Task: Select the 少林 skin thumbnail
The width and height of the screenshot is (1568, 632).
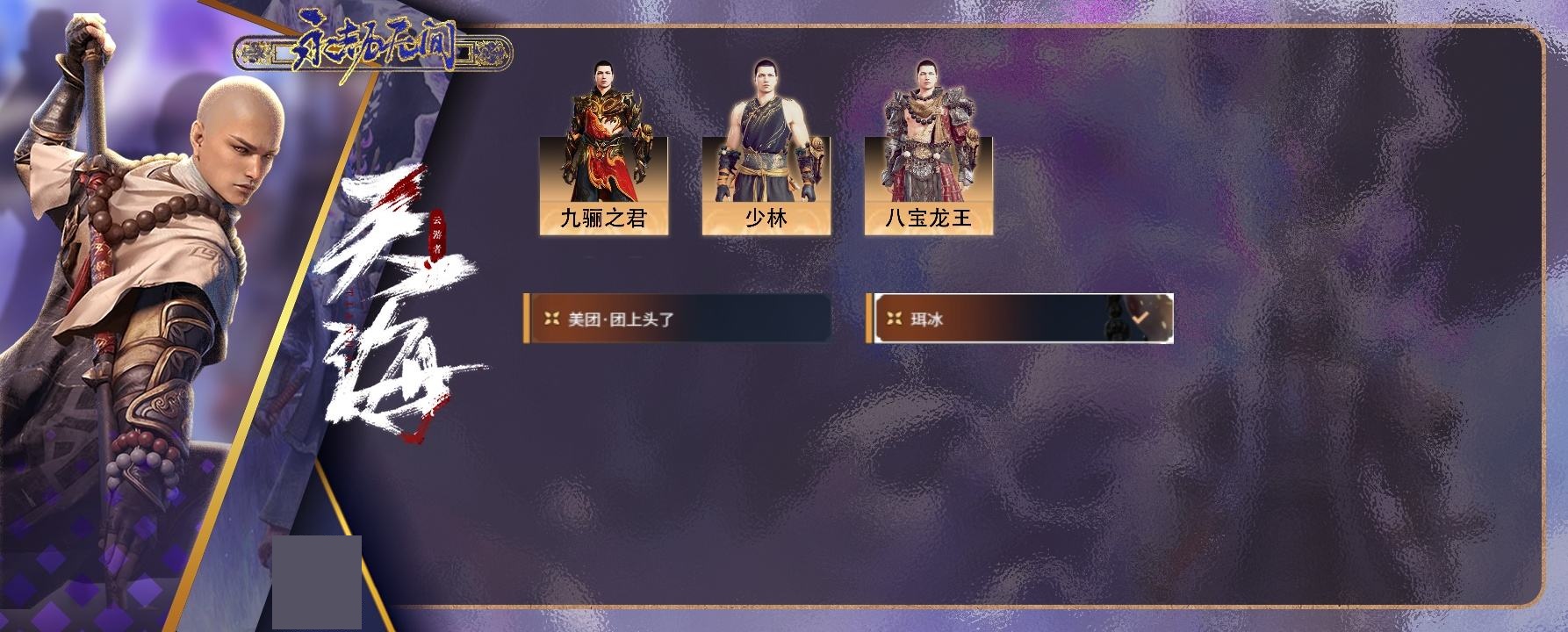Action: (x=766, y=147)
